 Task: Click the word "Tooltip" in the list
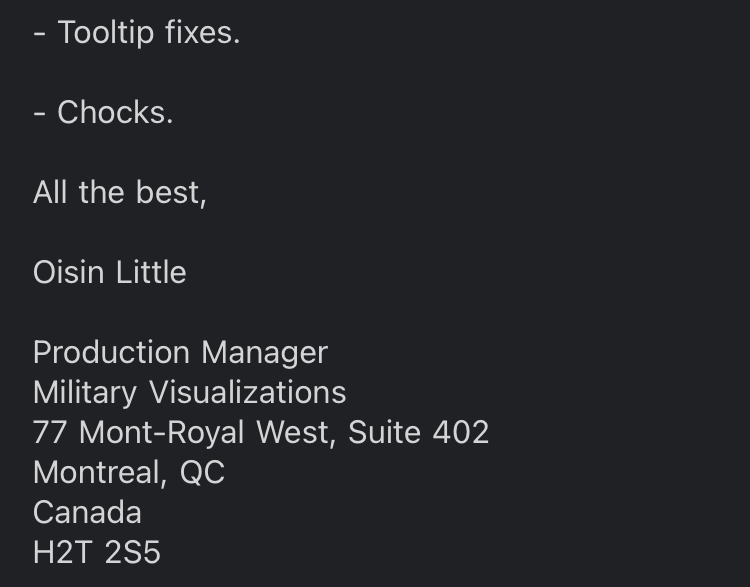(106, 33)
